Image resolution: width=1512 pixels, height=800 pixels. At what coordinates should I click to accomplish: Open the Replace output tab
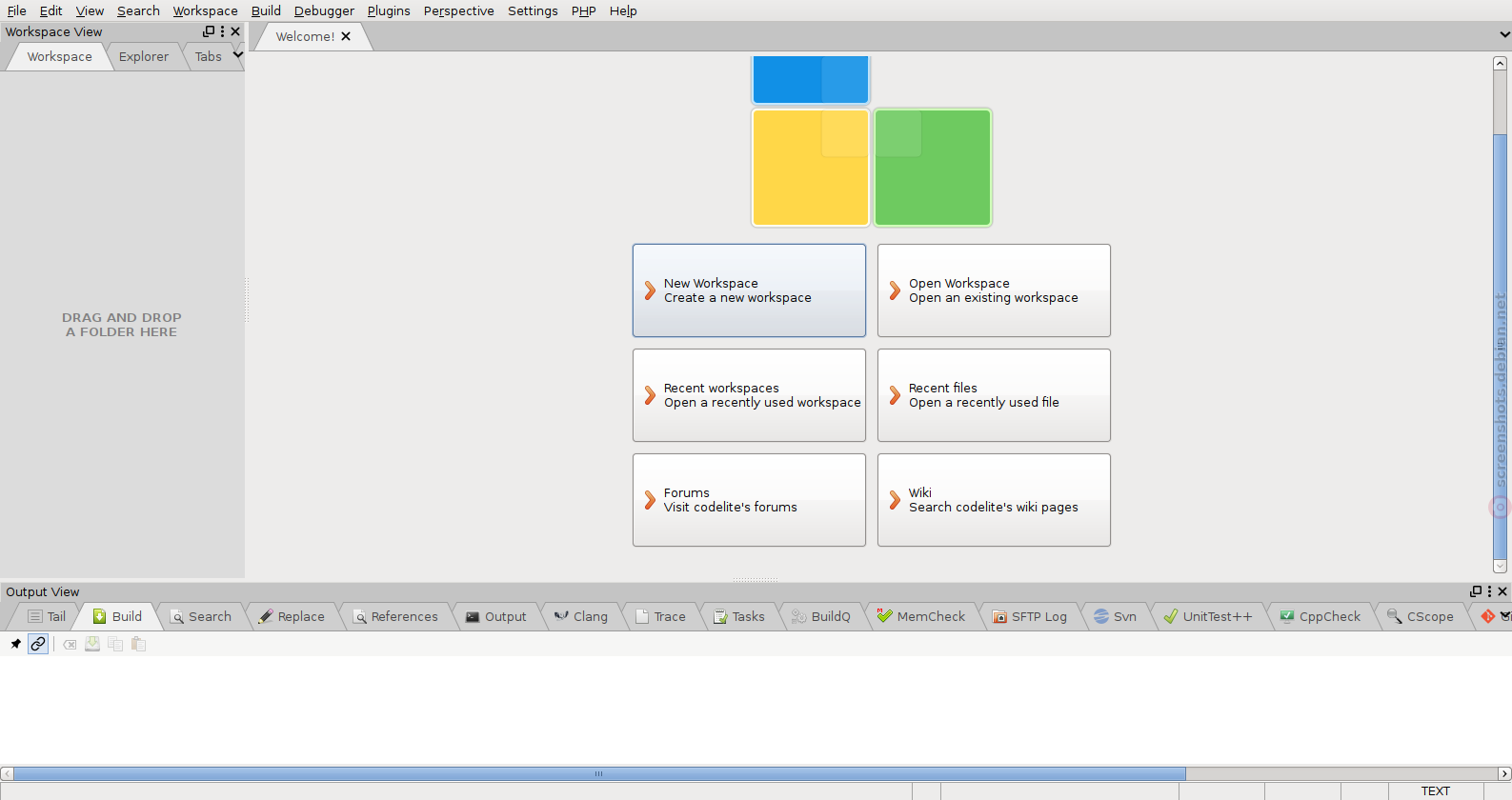(292, 616)
